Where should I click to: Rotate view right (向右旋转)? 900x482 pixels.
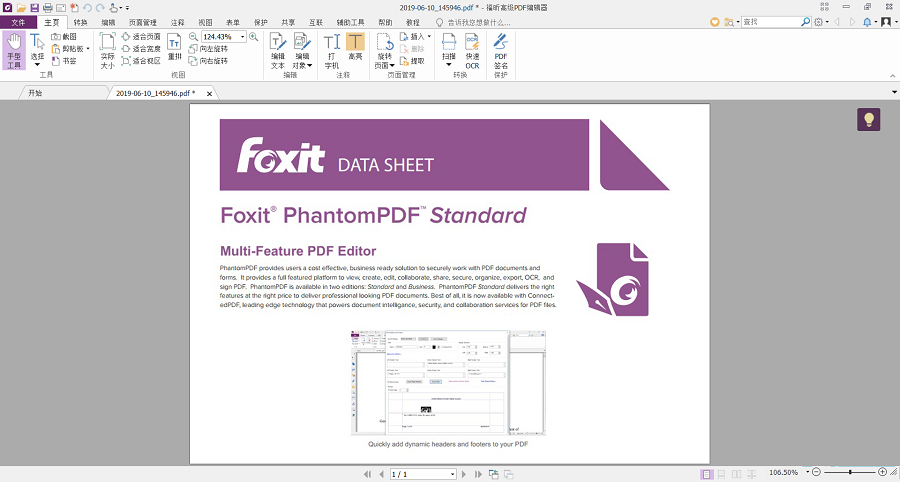click(x=208, y=61)
